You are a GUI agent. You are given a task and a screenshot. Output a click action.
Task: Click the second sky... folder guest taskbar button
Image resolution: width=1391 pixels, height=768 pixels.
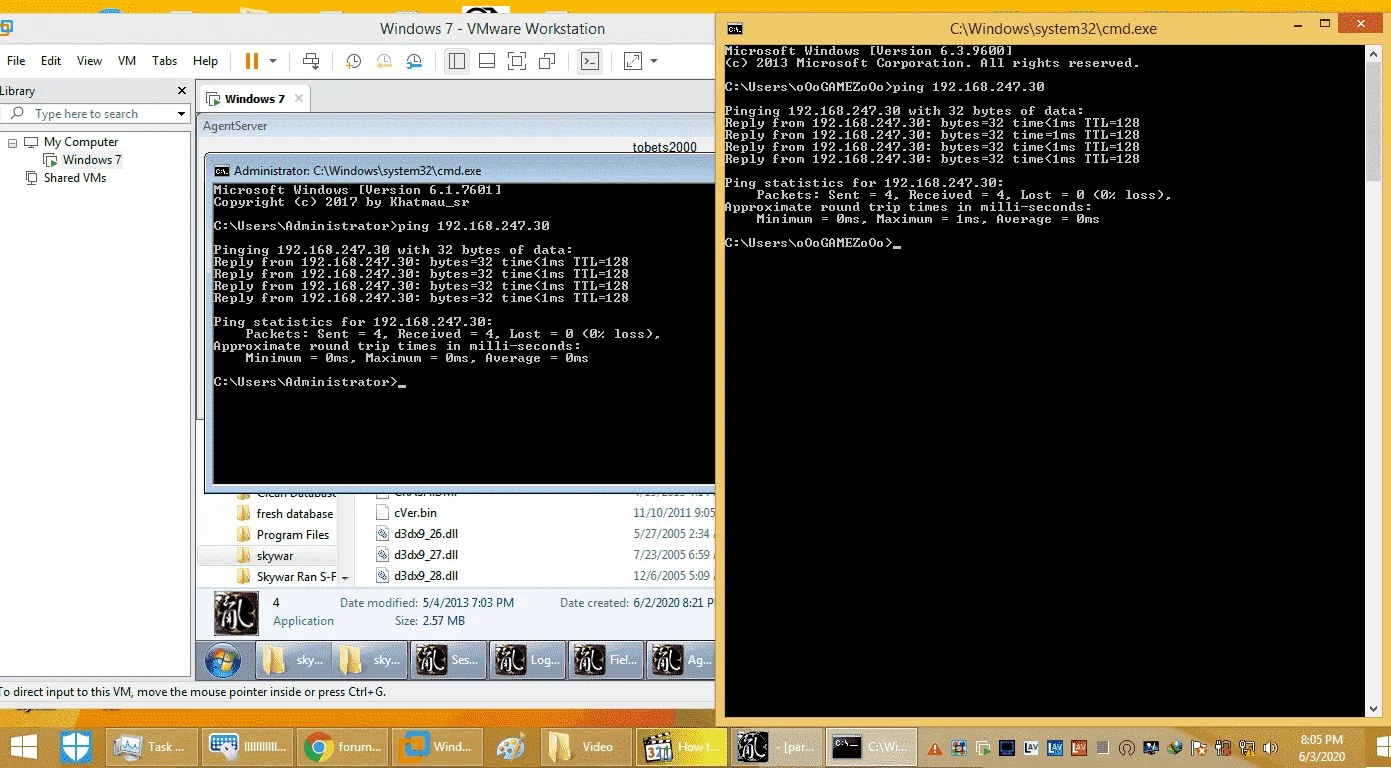[371, 661]
